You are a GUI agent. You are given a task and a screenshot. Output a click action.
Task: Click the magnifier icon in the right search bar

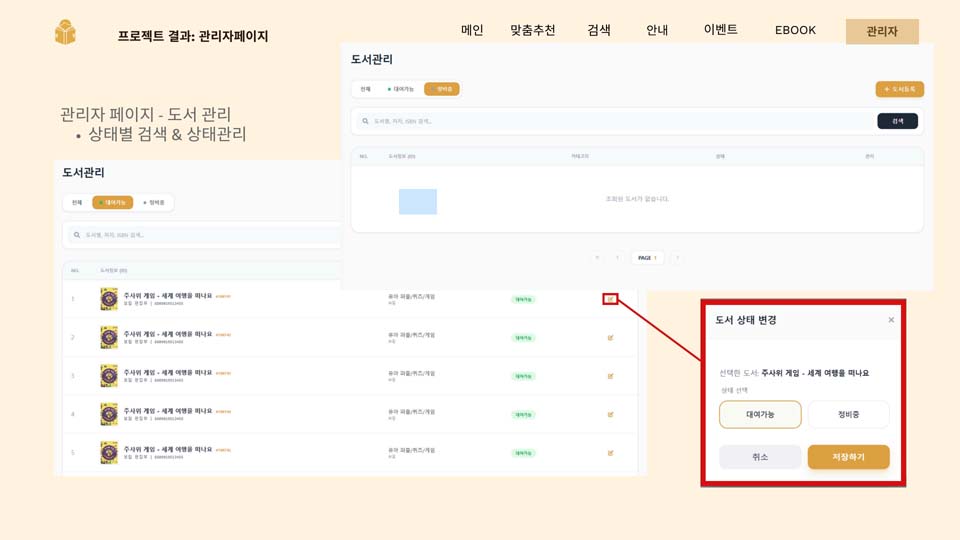366,121
